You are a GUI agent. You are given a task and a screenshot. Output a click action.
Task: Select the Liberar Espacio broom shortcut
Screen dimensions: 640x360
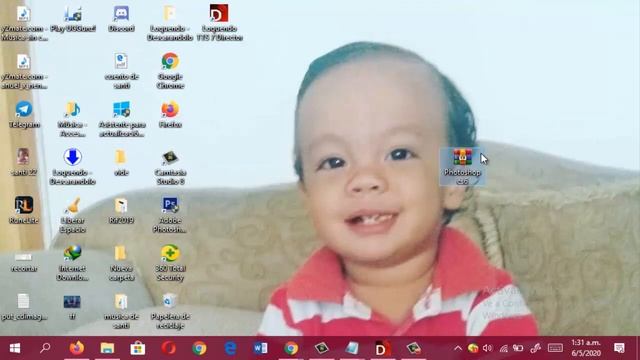coord(73,215)
